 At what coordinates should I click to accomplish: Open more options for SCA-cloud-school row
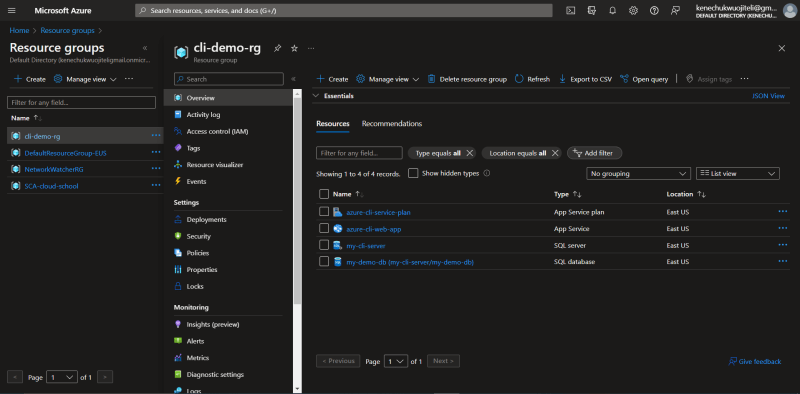click(x=156, y=185)
